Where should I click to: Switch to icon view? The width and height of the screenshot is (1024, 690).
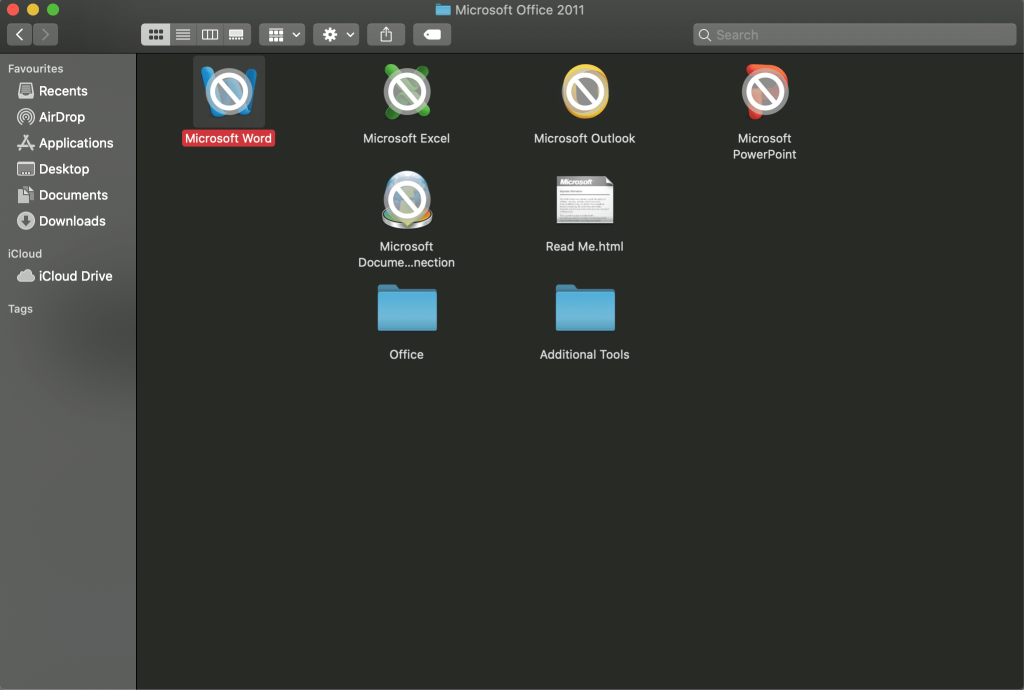pyautogui.click(x=155, y=35)
